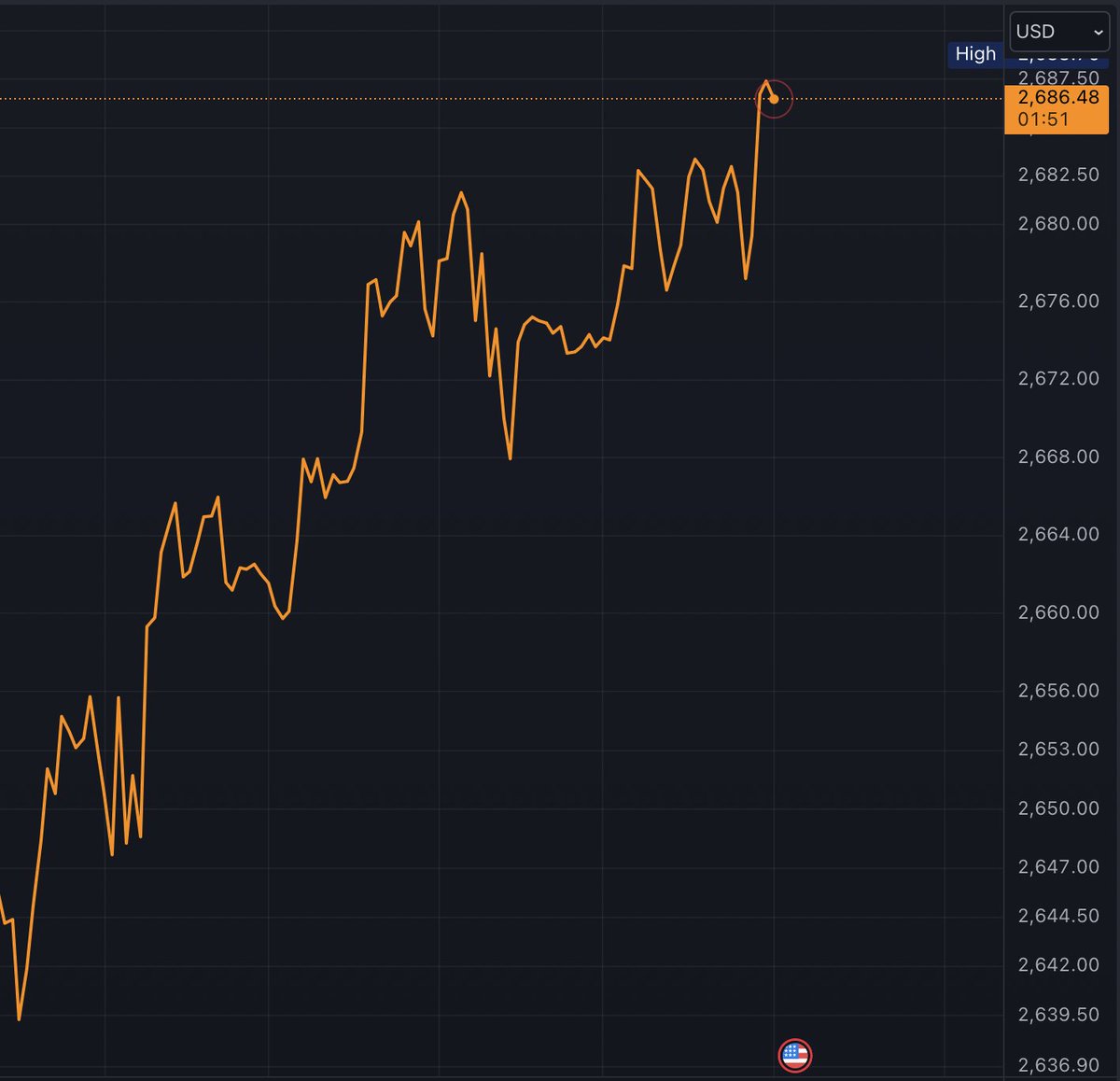Click the 2,660.00 price axis label
This screenshot has height=1081, width=1120.
[x=1058, y=612]
